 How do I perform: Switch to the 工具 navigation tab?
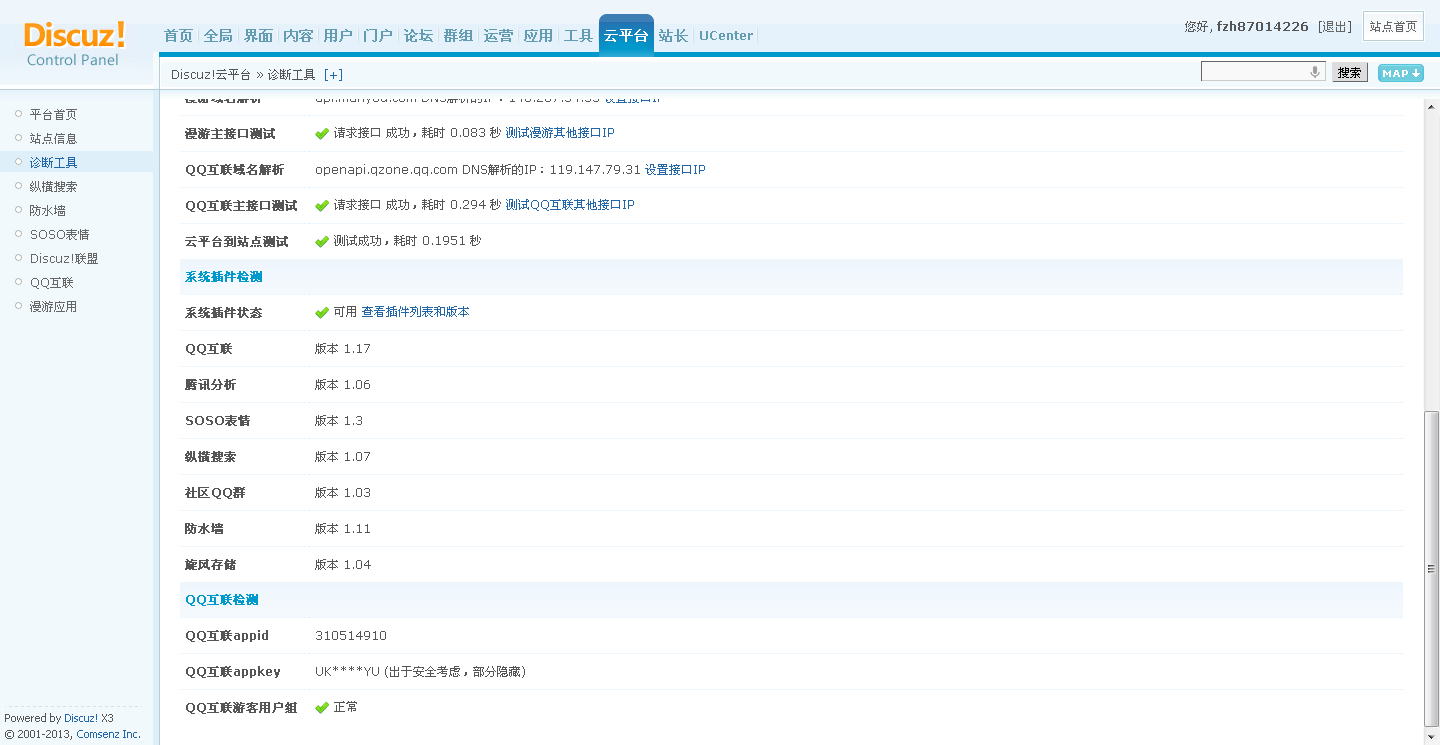pos(578,36)
